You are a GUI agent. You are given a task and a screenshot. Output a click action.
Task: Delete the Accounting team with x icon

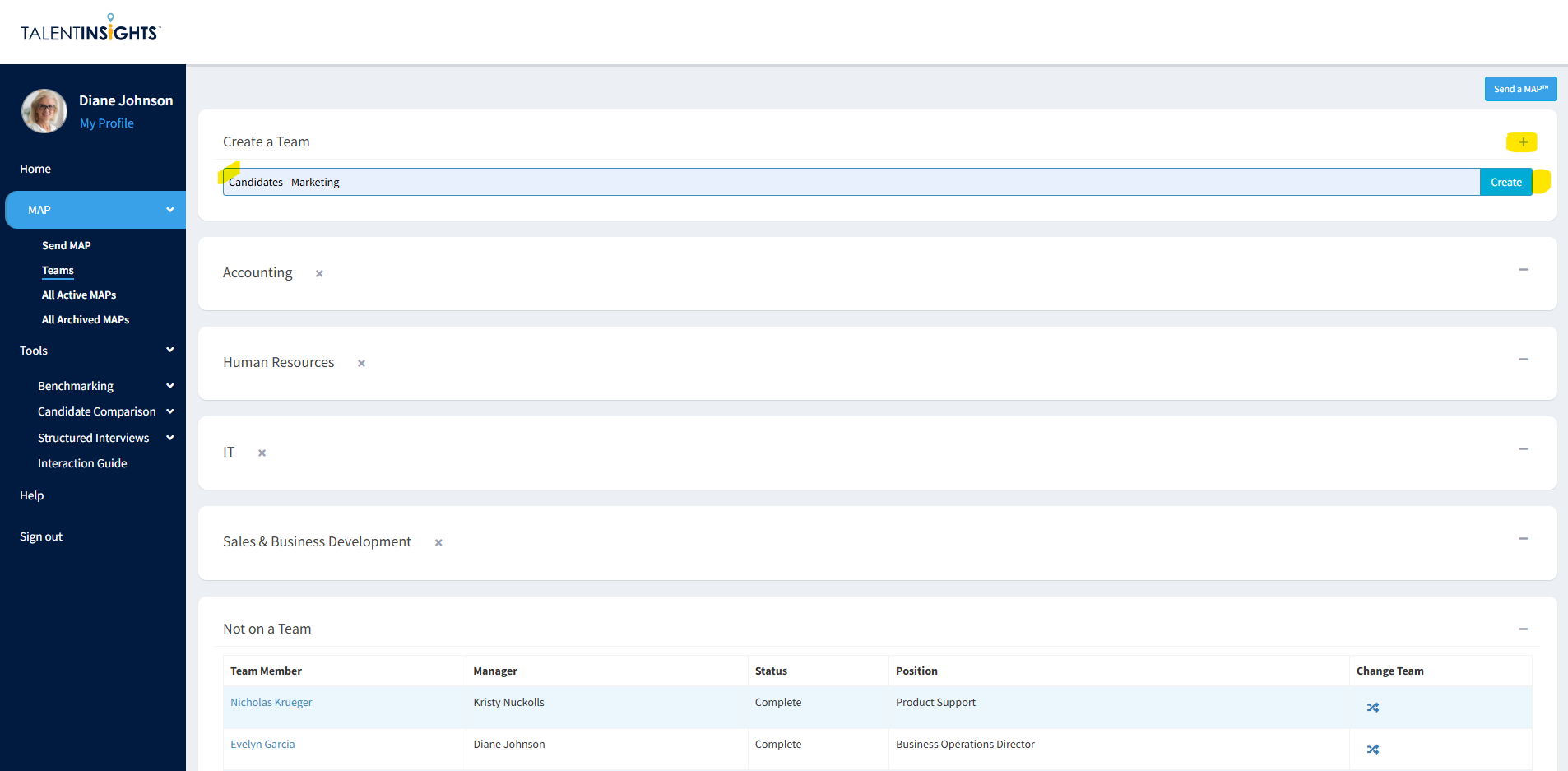point(319,274)
